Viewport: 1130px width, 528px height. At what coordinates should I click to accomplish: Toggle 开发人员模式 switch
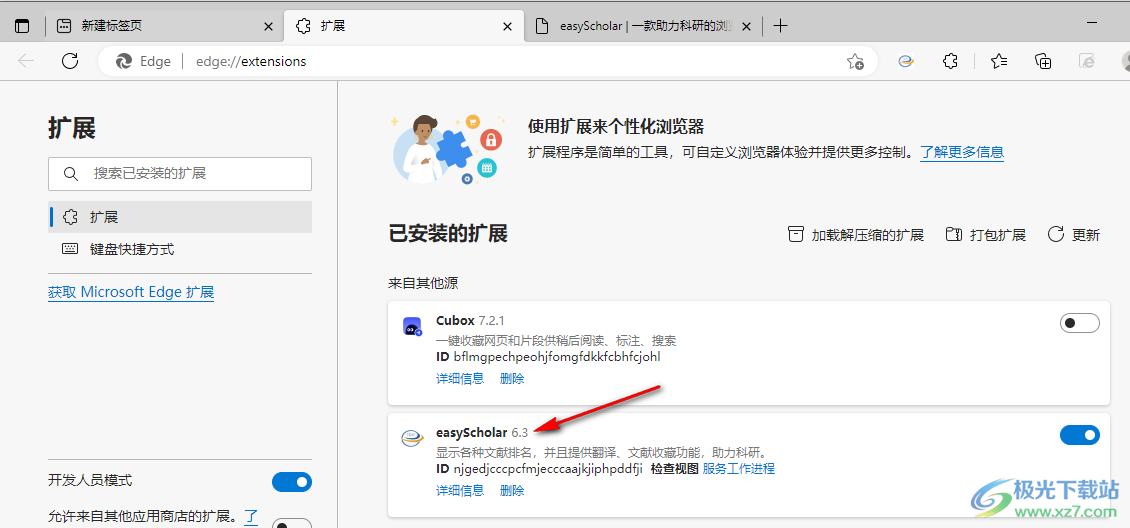click(x=292, y=482)
